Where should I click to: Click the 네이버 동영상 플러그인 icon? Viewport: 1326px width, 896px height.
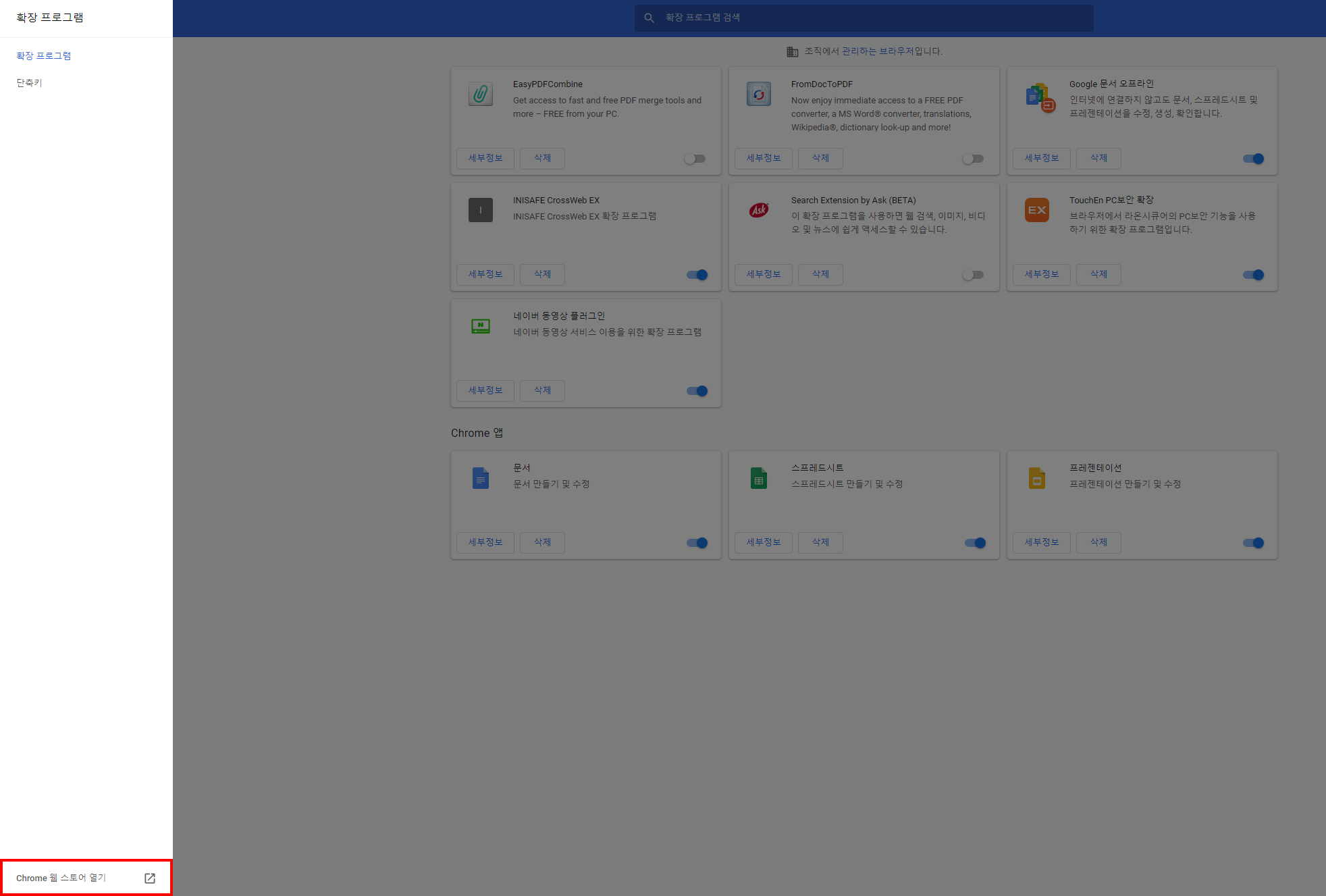point(480,326)
